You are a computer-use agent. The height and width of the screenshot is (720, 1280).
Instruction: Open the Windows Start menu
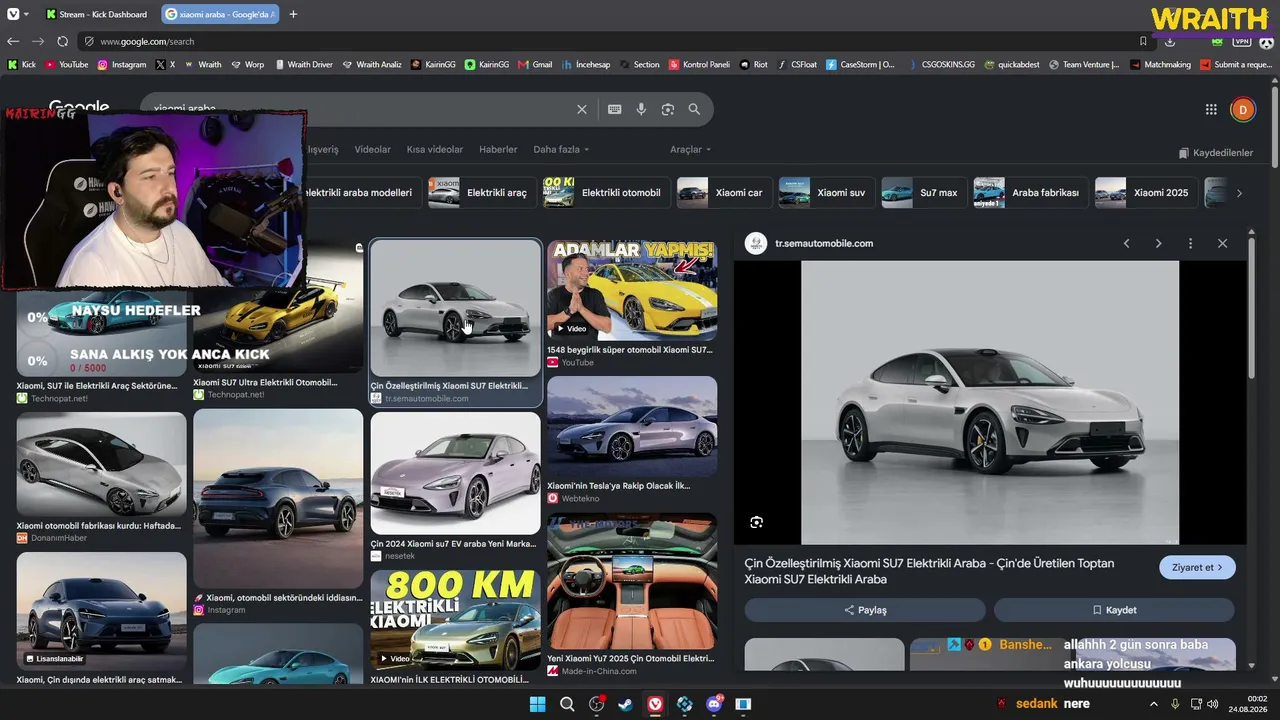(537, 704)
